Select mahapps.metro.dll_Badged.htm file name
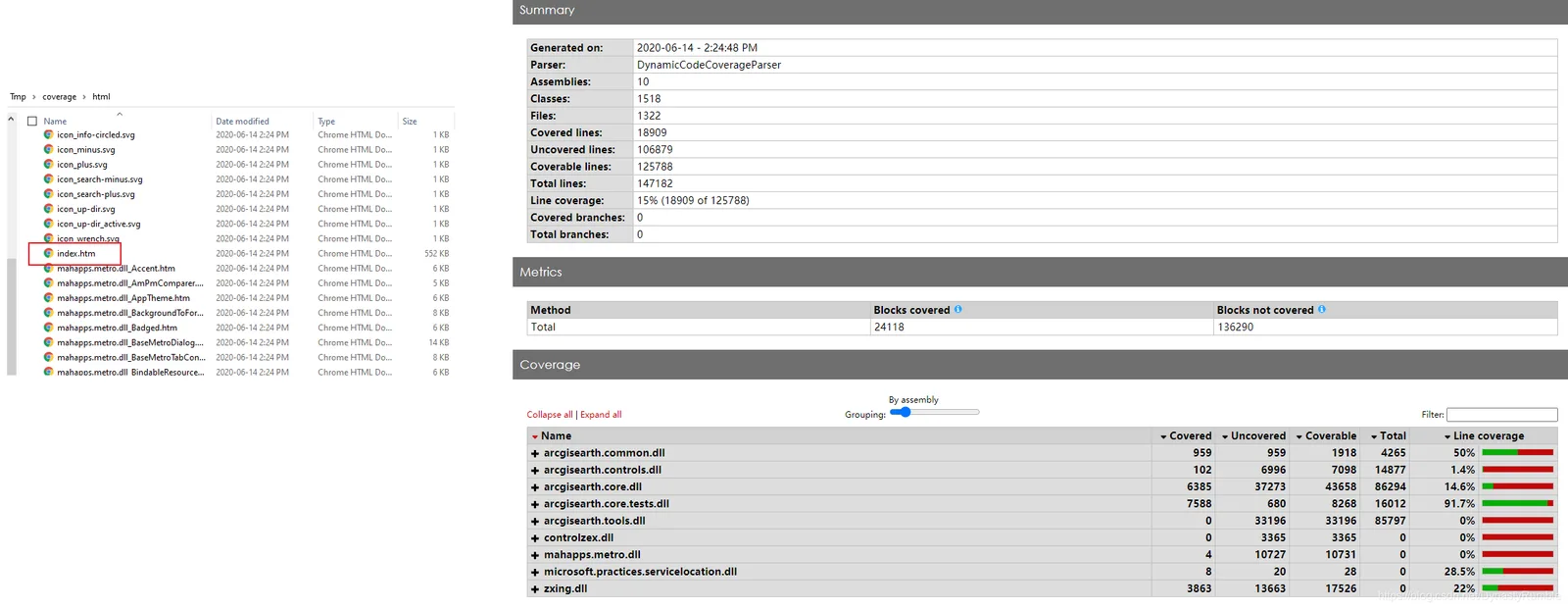The height and width of the screenshot is (609, 1568). 117,328
